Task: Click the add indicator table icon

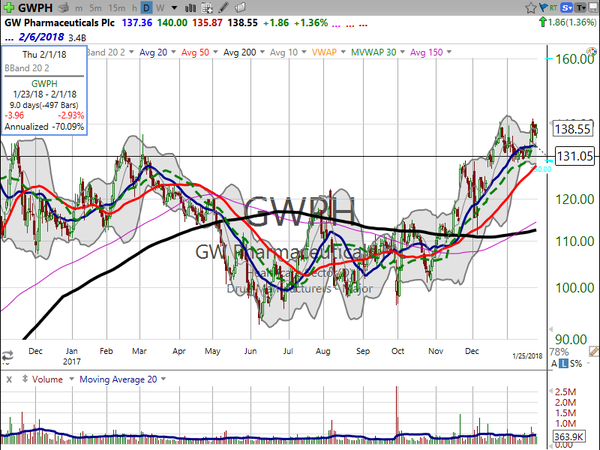Action: [207, 8]
